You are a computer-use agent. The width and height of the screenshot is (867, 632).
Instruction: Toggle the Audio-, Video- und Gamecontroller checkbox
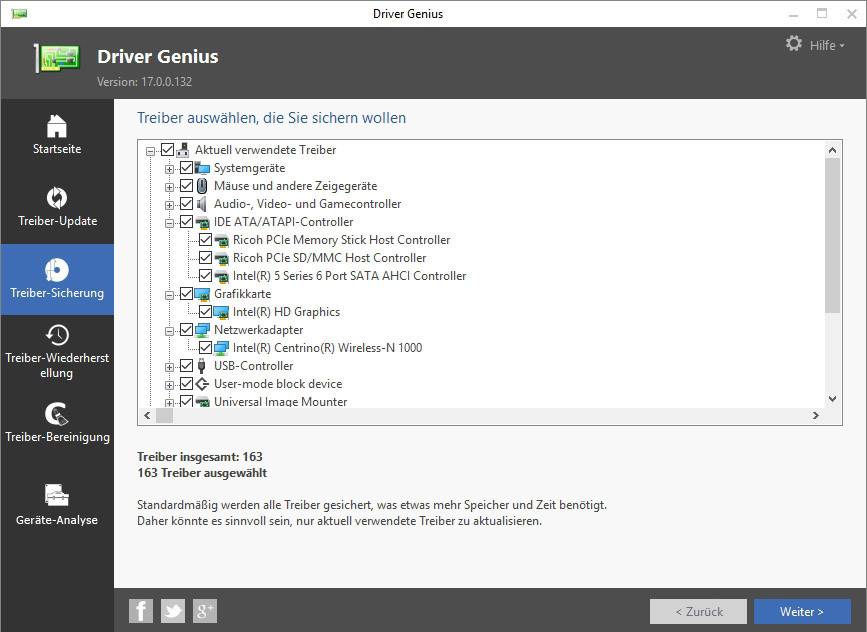point(186,204)
